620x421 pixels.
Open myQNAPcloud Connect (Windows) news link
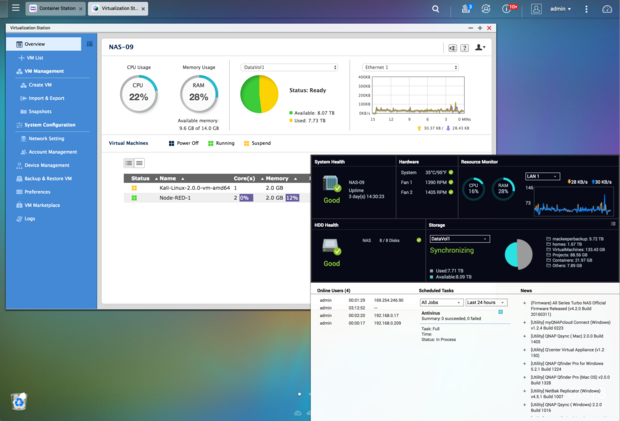point(571,325)
